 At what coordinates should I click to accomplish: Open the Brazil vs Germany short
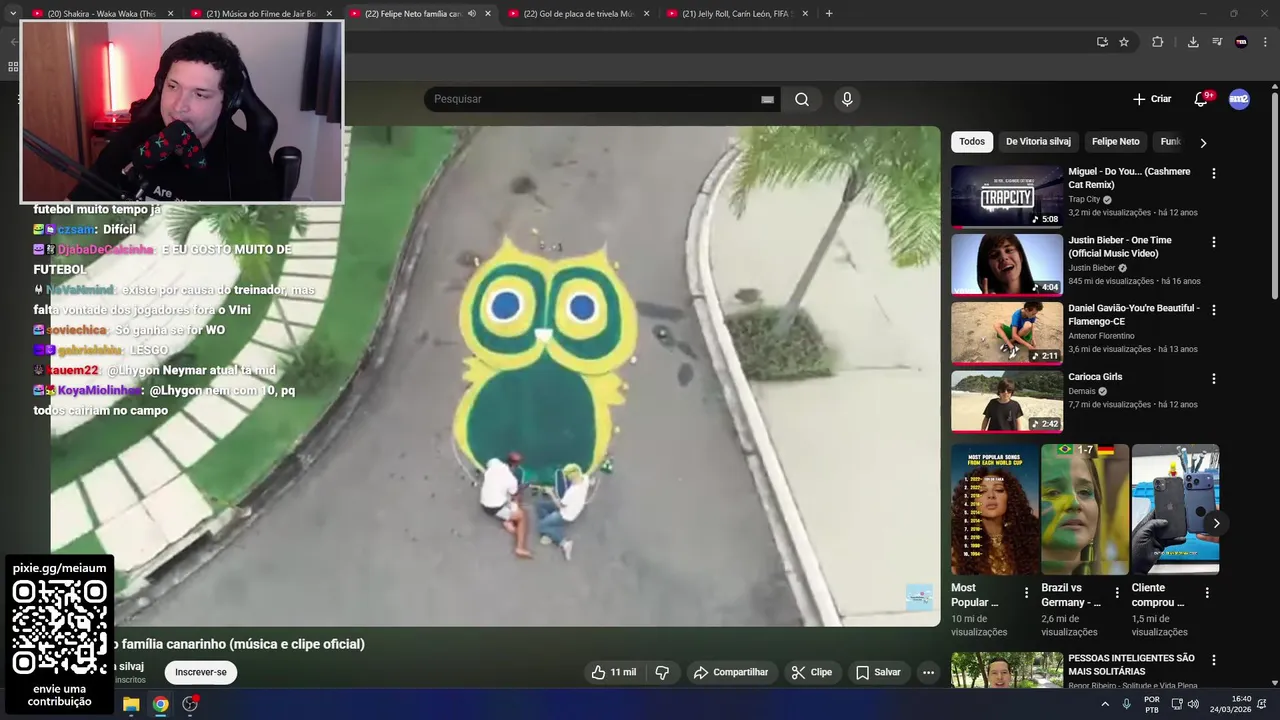click(1085, 509)
